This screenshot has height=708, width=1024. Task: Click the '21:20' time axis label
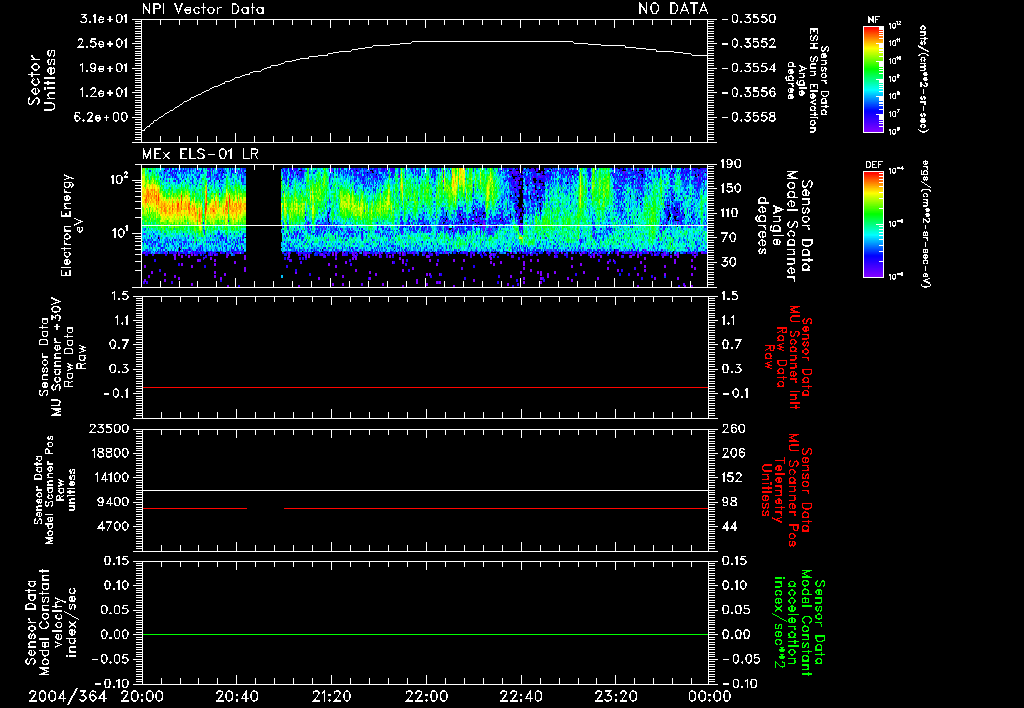331,696
